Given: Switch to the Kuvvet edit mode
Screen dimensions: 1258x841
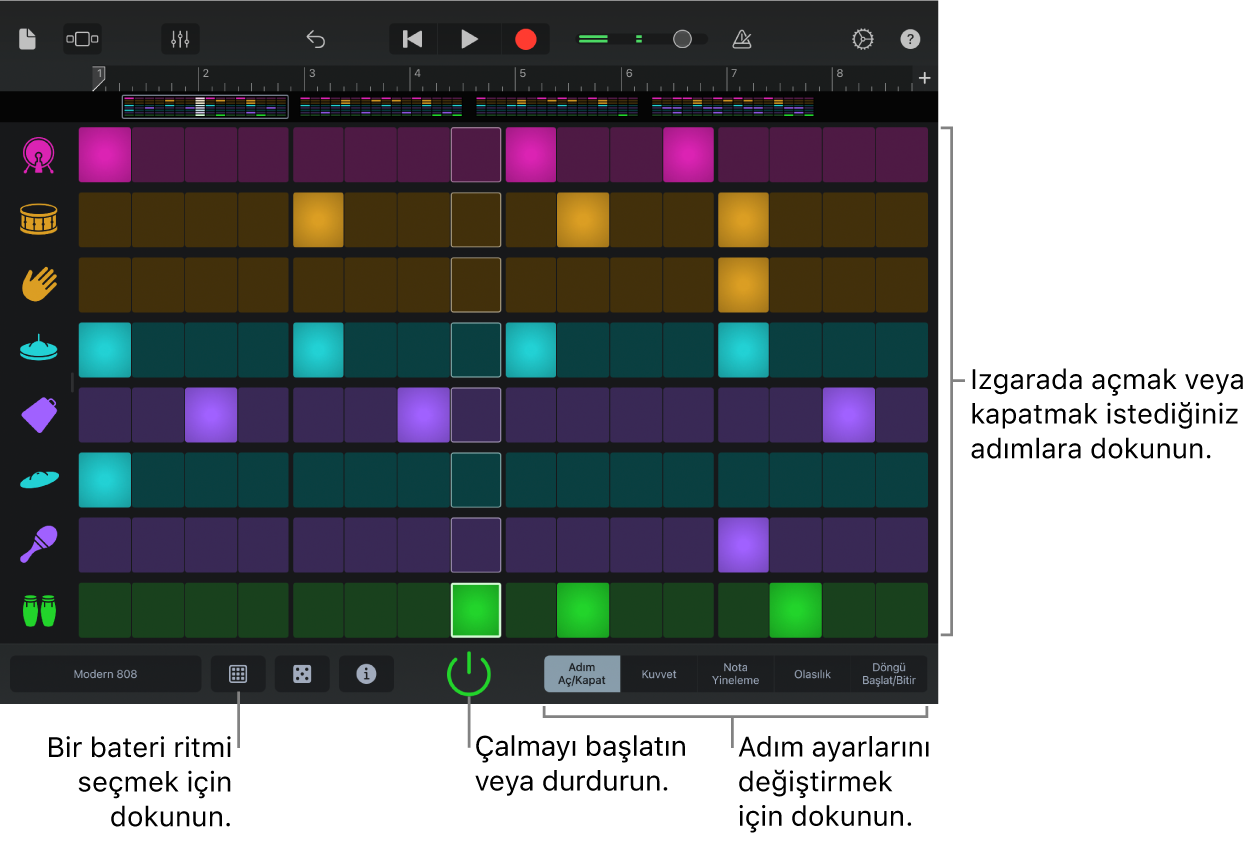Looking at the screenshot, I should coord(659,674).
